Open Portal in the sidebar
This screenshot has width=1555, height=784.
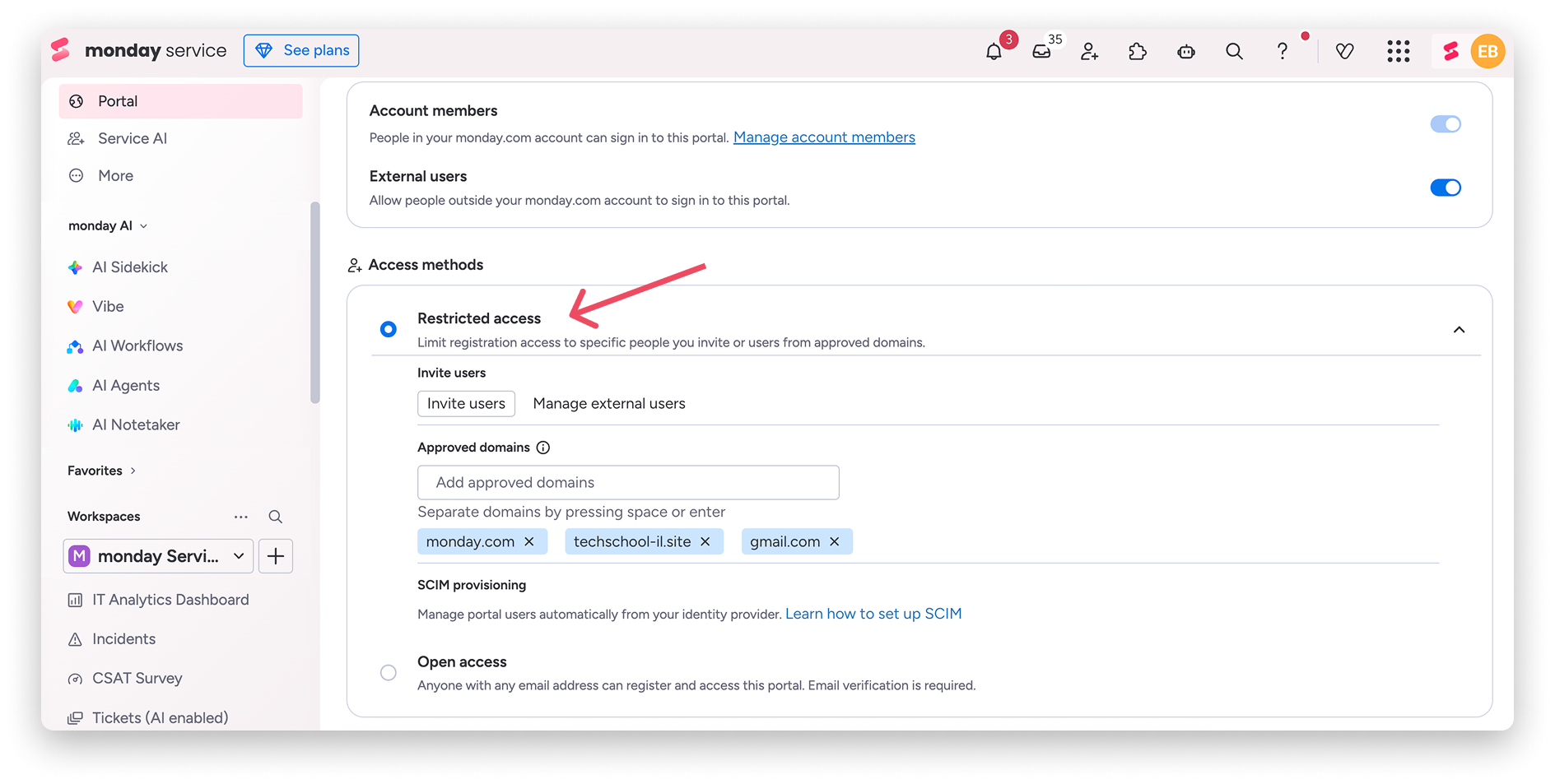click(x=180, y=101)
